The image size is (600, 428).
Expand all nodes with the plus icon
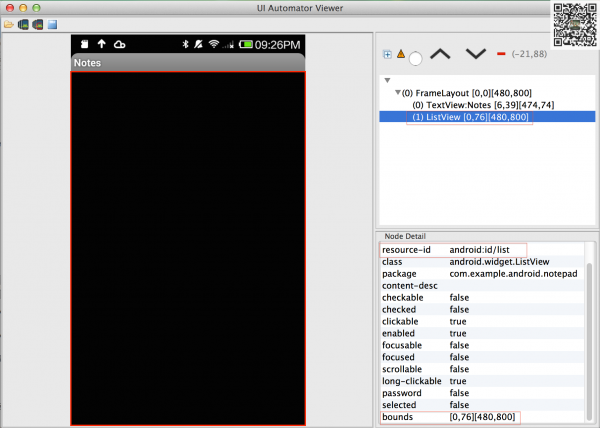(x=387, y=54)
